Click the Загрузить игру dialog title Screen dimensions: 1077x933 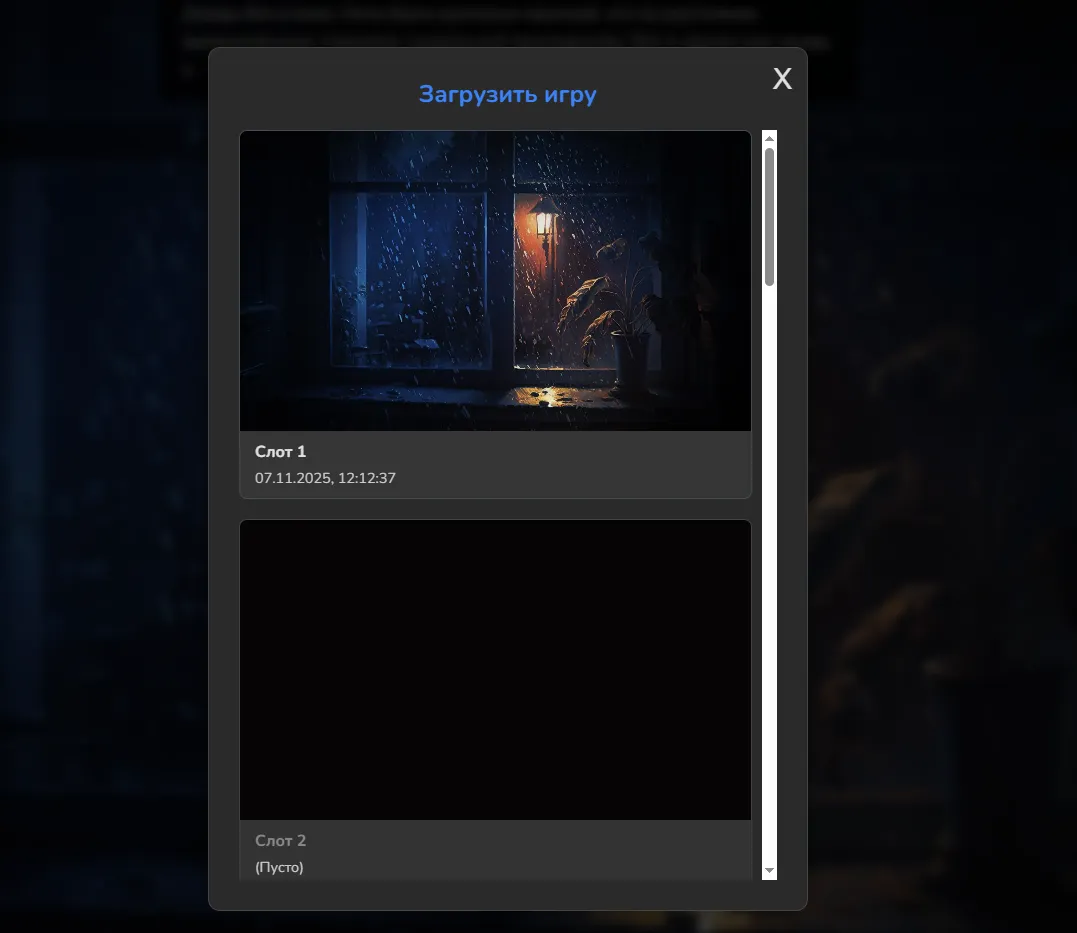click(x=507, y=95)
